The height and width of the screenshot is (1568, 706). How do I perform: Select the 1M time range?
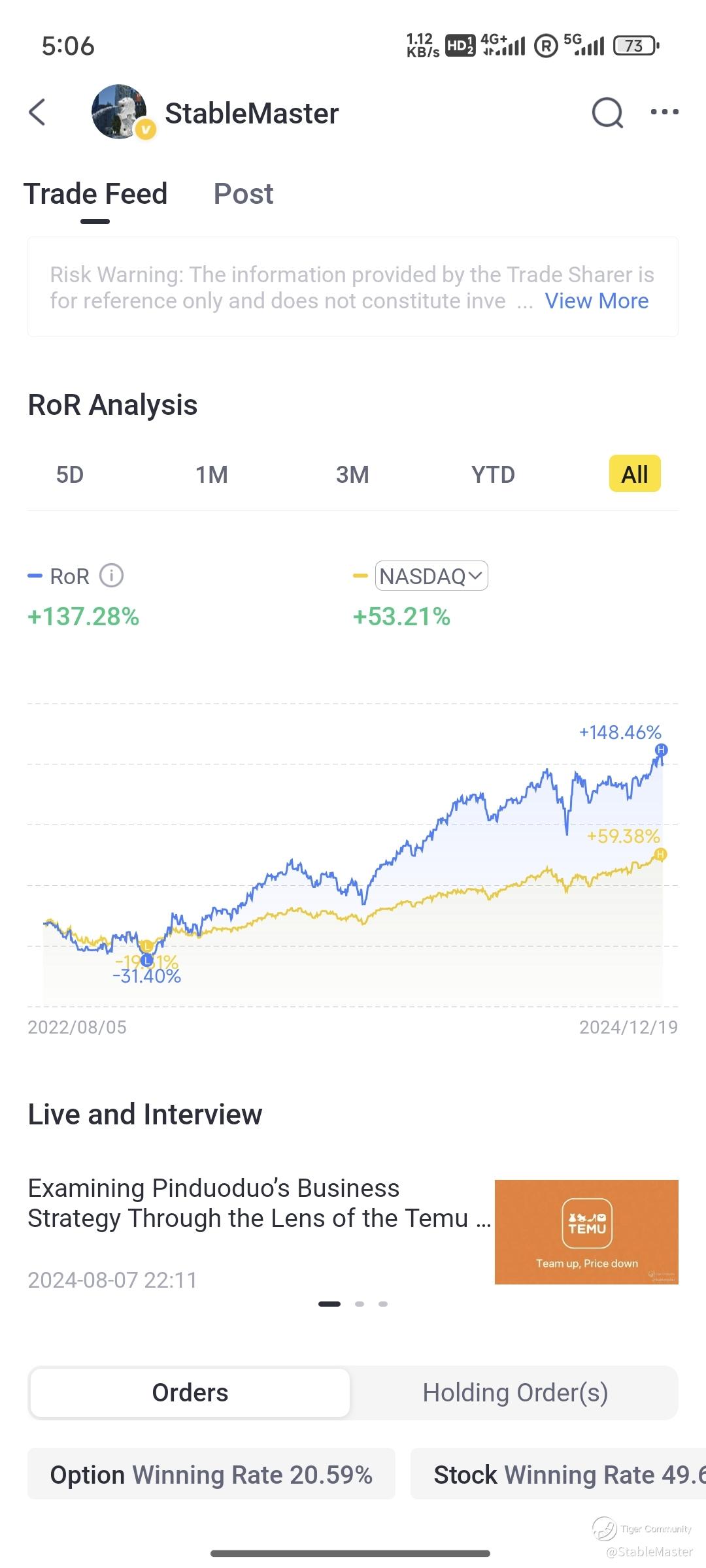212,474
